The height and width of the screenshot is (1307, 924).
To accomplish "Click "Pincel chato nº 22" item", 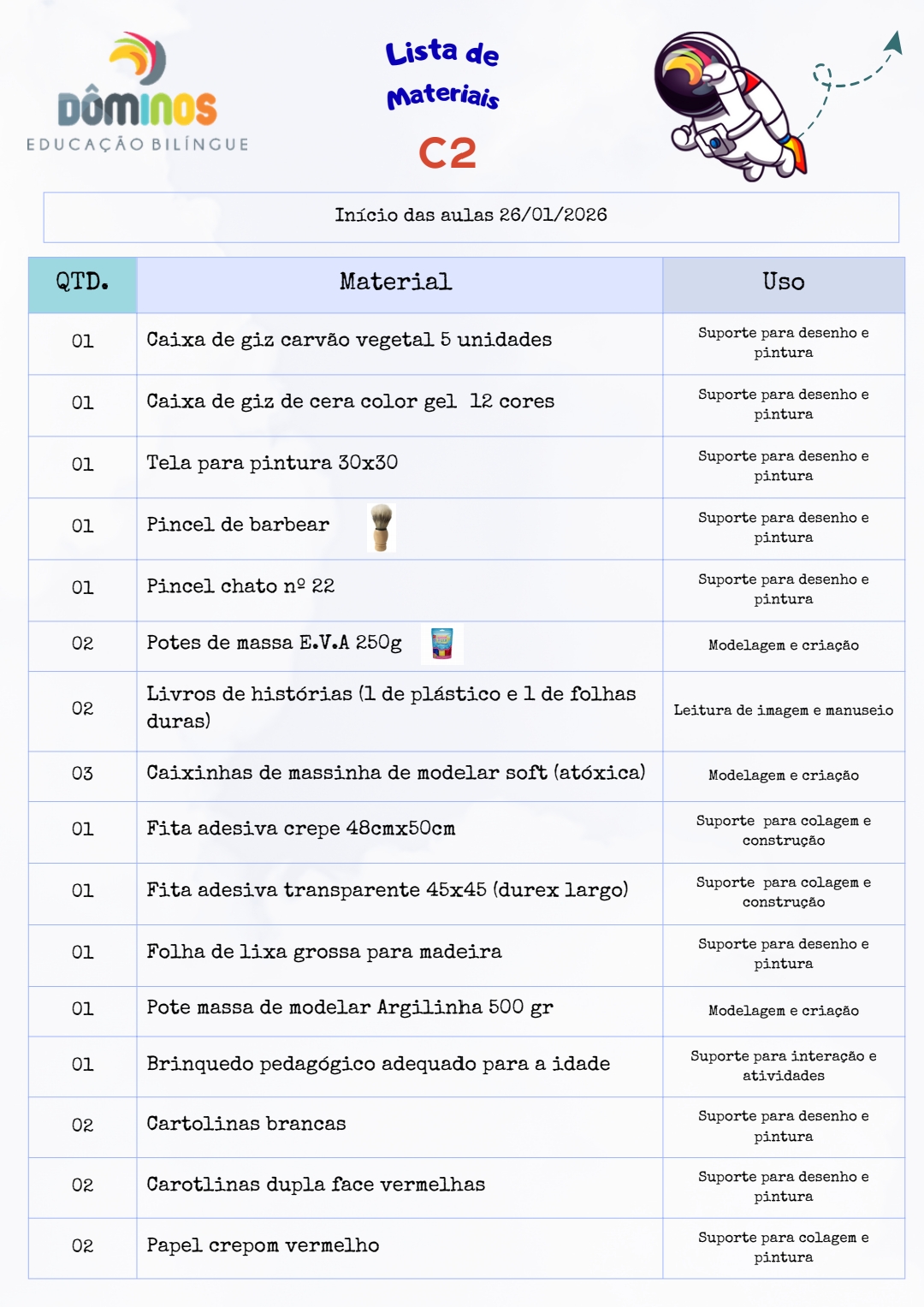I will pos(240,587).
